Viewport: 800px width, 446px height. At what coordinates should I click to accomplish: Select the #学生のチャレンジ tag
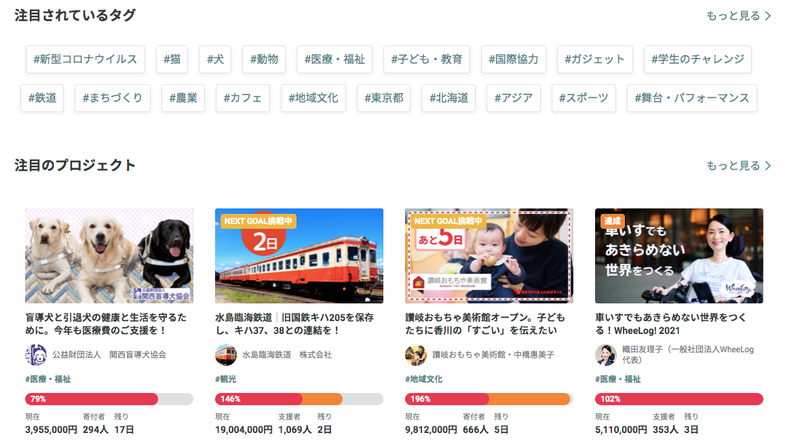tap(697, 59)
